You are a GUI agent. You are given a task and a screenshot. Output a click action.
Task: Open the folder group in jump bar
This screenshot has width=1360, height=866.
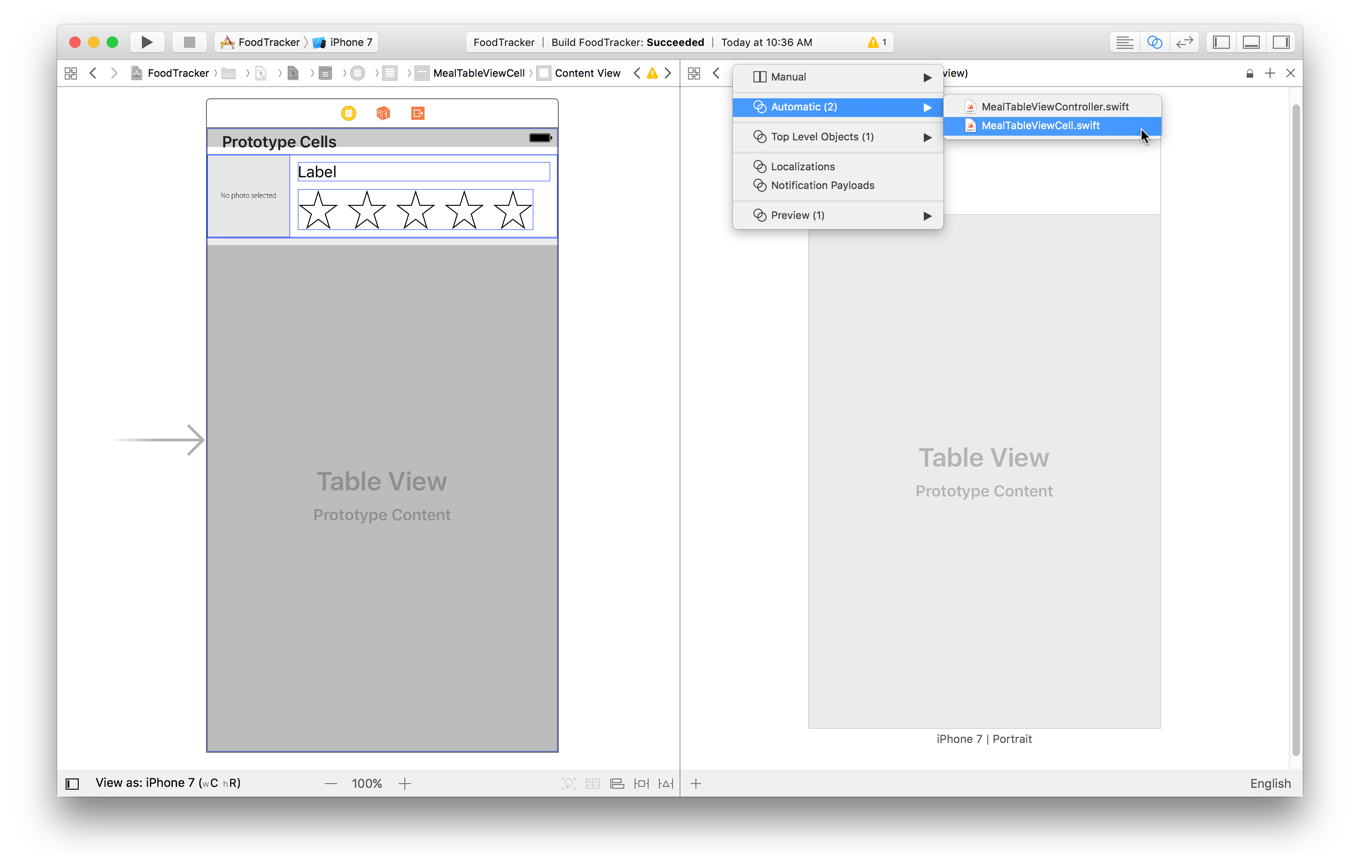point(229,73)
